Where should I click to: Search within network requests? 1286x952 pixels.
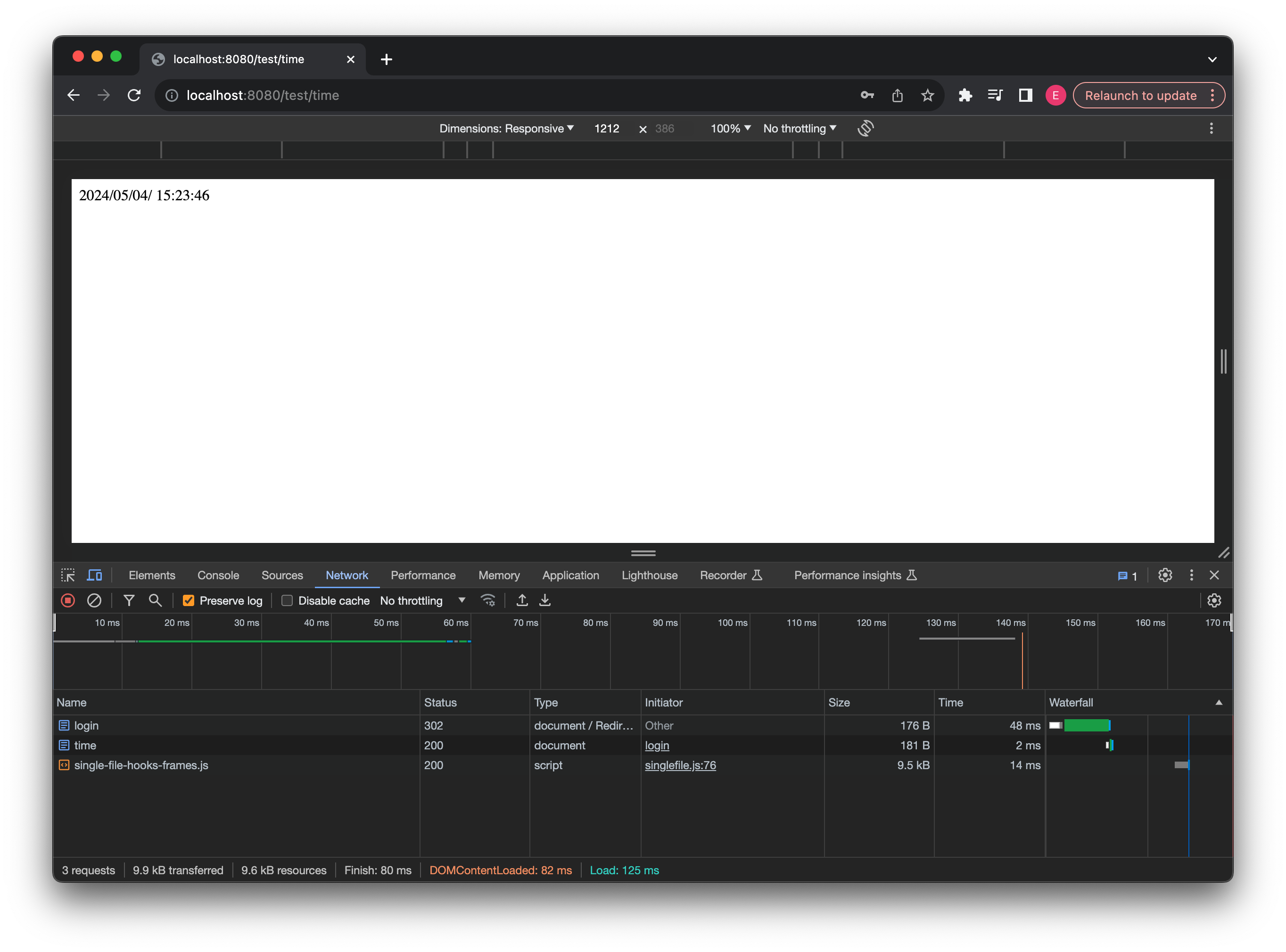(155, 600)
